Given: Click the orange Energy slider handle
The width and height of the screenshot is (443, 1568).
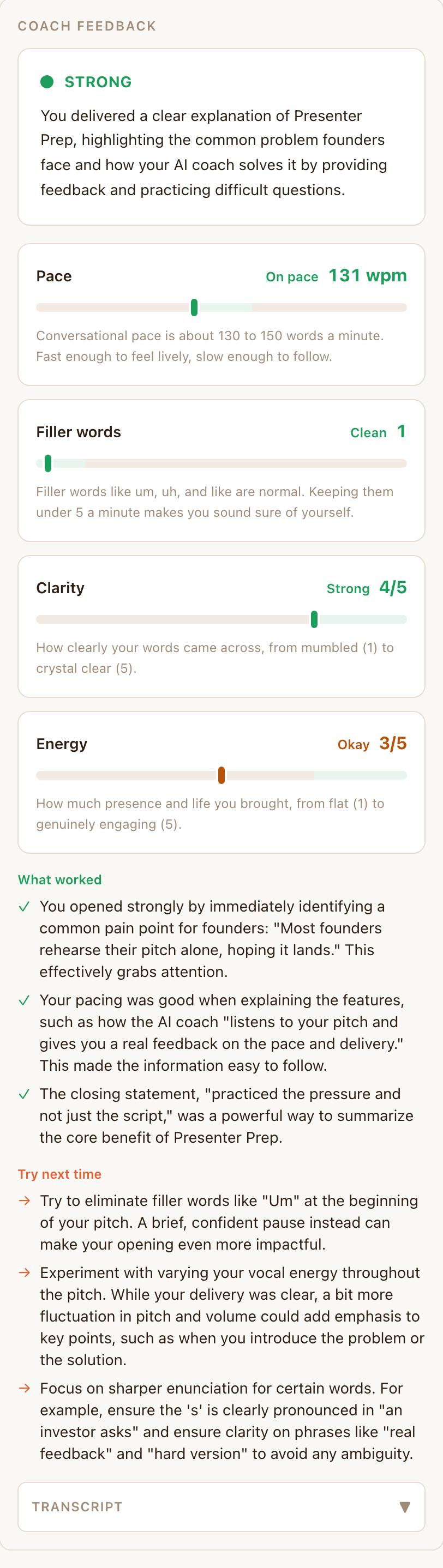Looking at the screenshot, I should 221,775.
